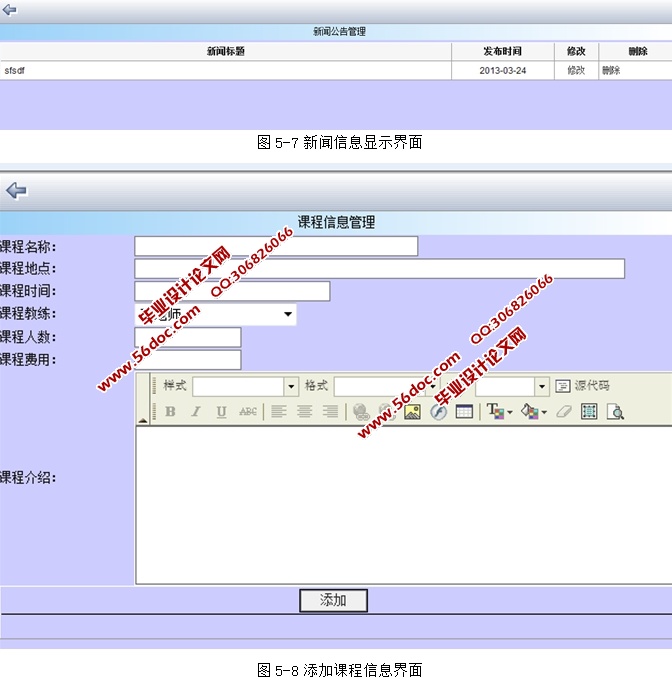Image resolution: width=672 pixels, height=680 pixels.
Task: Click the preview magnifier icon
Action: click(x=615, y=412)
